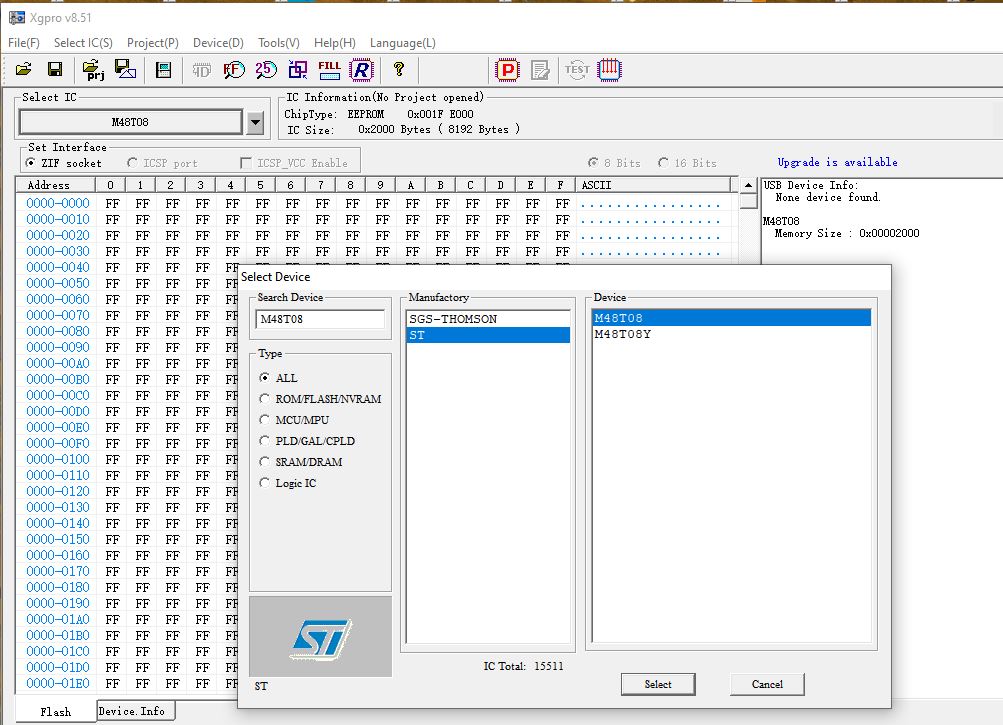This screenshot has width=1003, height=725.
Task: Open a file with the folder icon
Action: [24, 69]
